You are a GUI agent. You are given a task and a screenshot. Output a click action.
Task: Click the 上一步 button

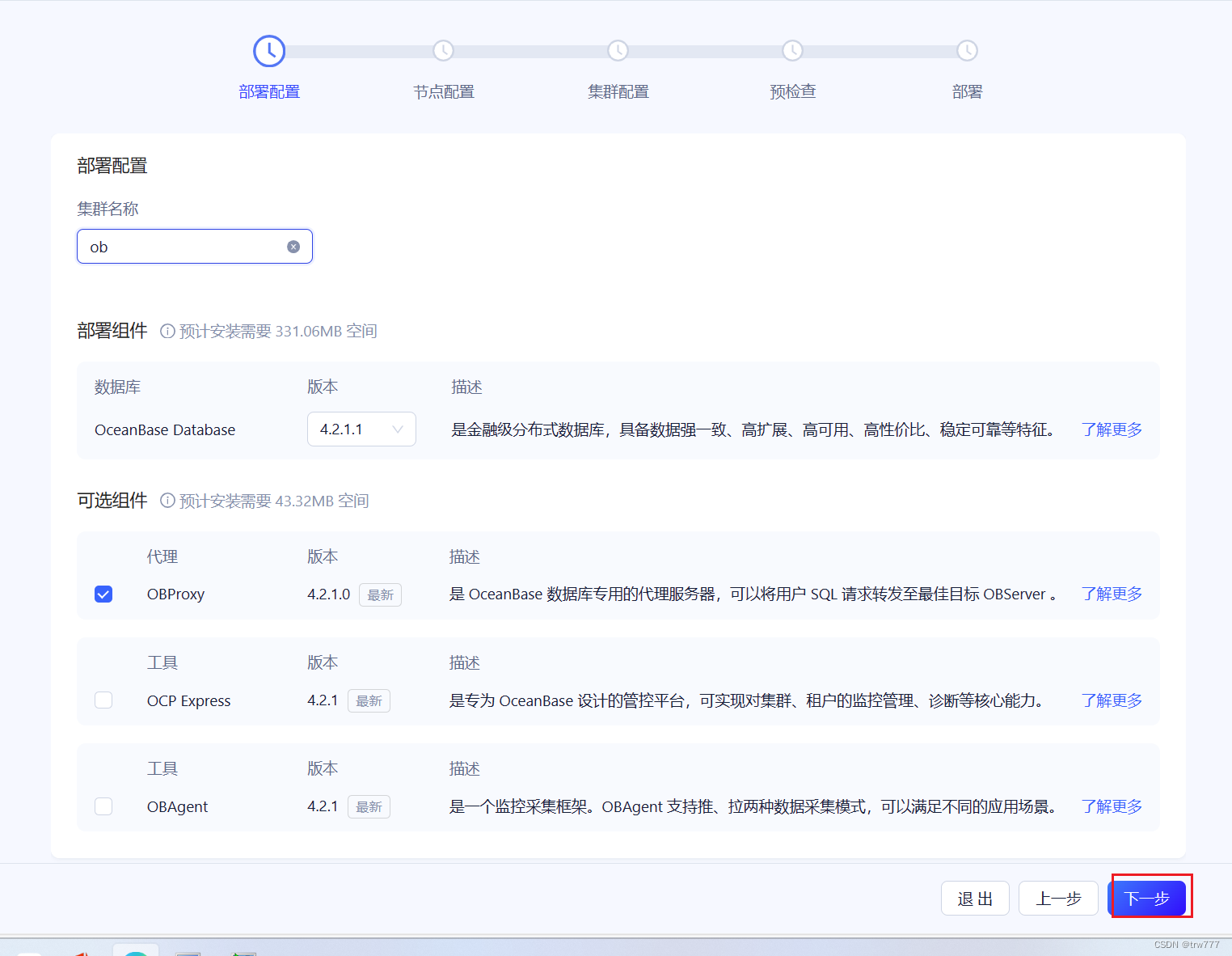coord(1058,899)
